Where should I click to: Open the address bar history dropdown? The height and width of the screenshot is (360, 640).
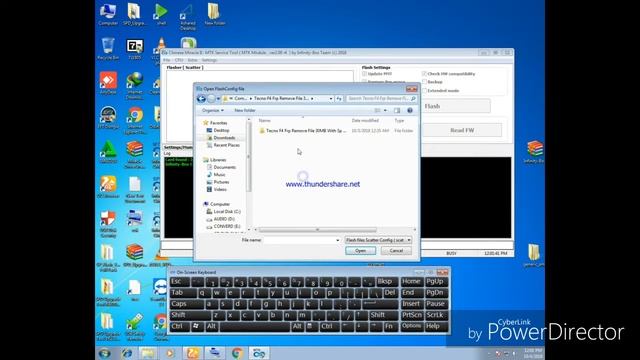(331, 99)
